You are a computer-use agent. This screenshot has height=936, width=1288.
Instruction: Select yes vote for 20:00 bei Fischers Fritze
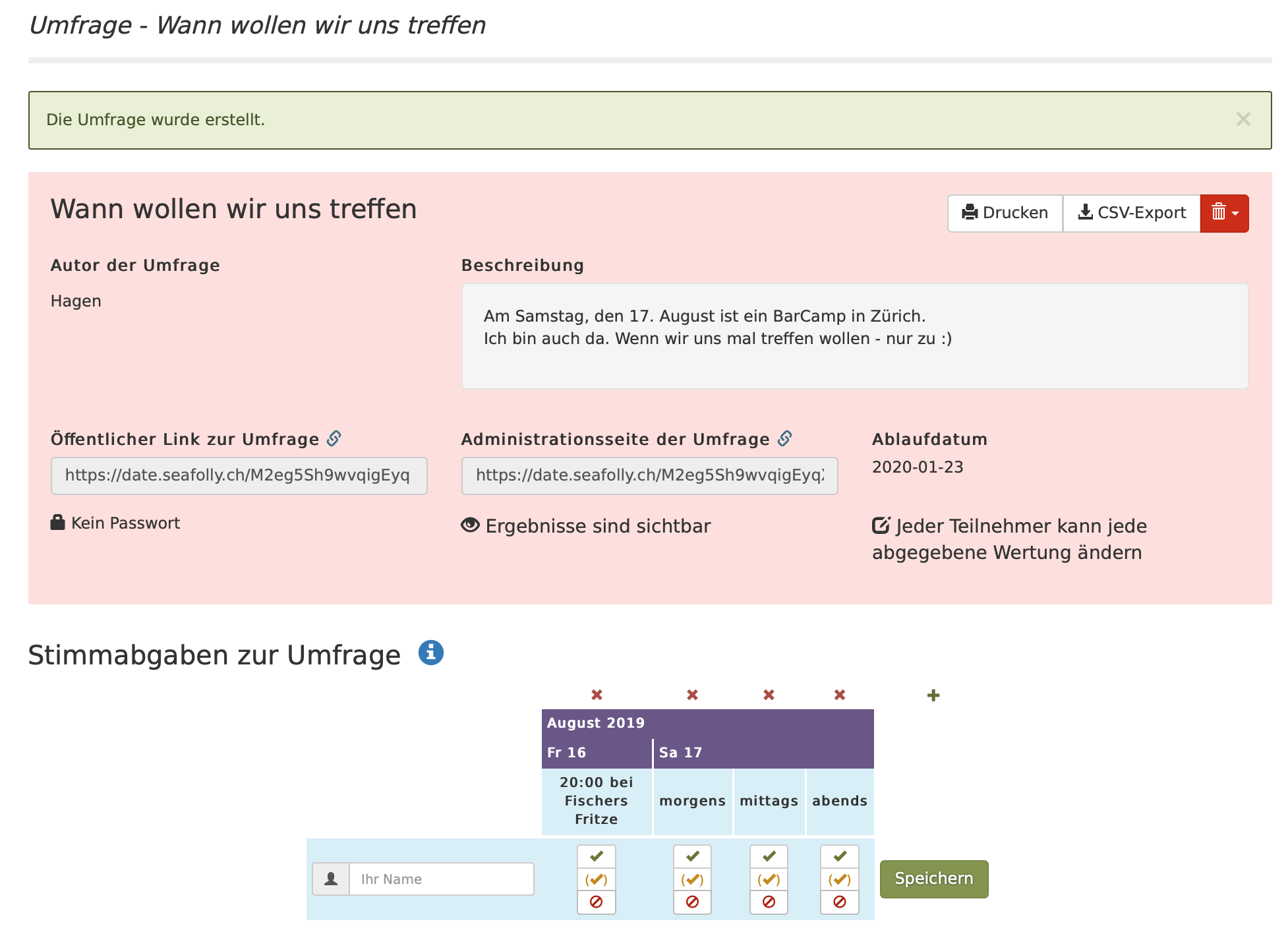pos(596,856)
